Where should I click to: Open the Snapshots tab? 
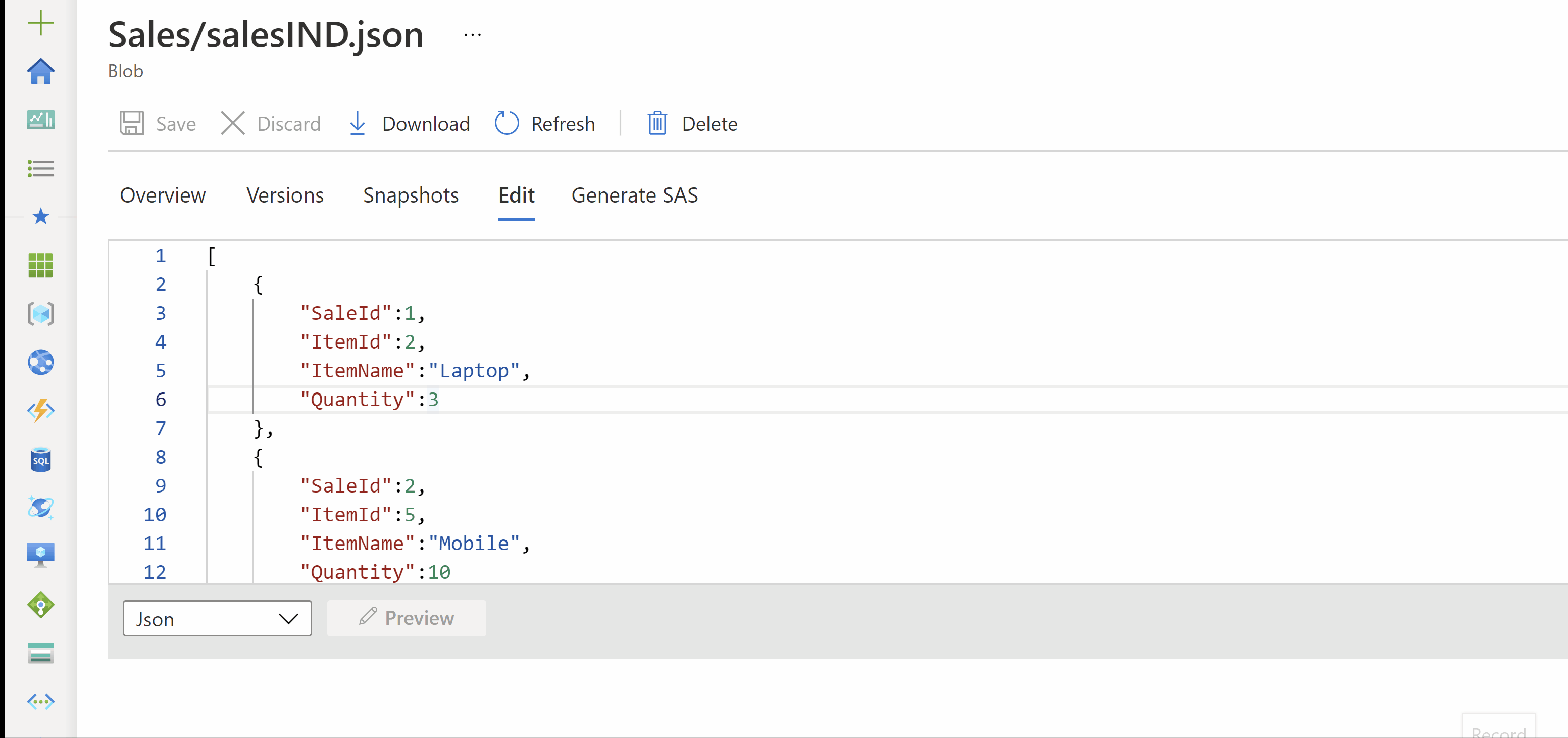(x=411, y=195)
